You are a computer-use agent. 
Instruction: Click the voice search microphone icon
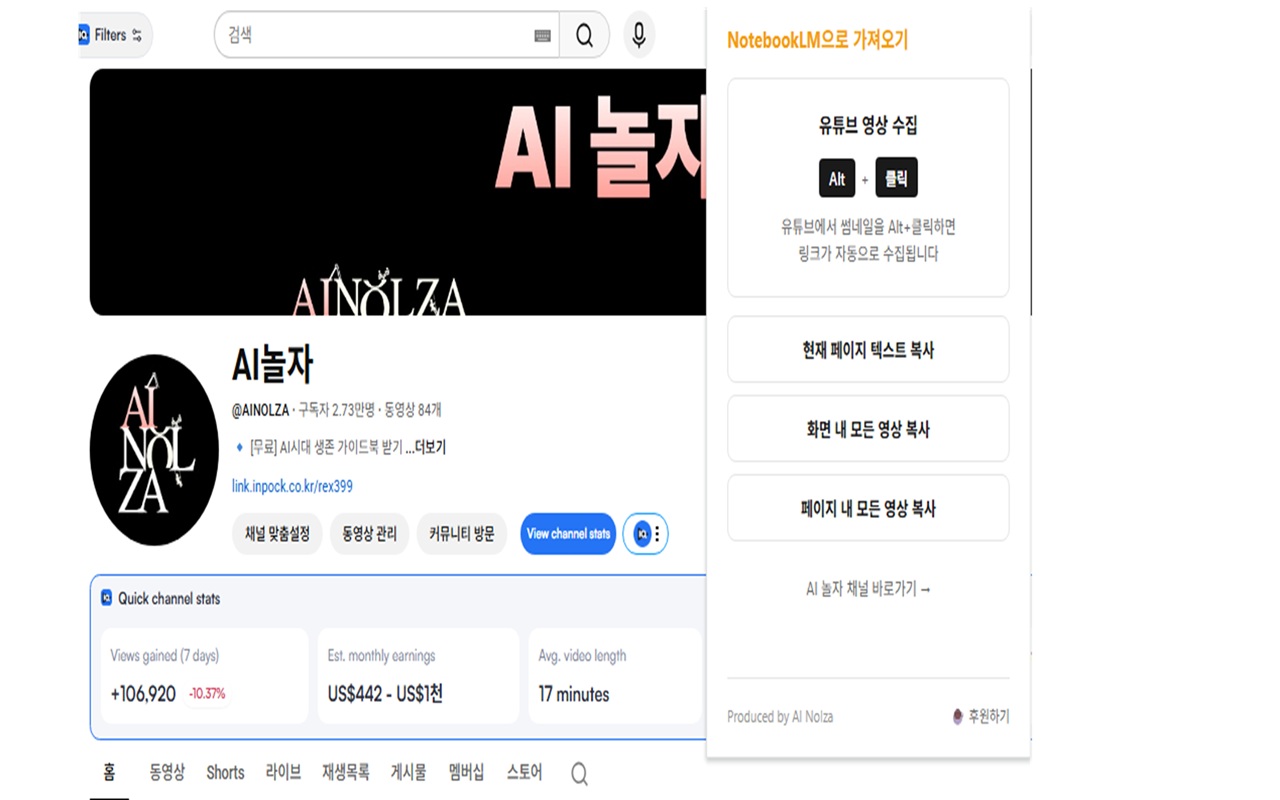pyautogui.click(x=638, y=36)
